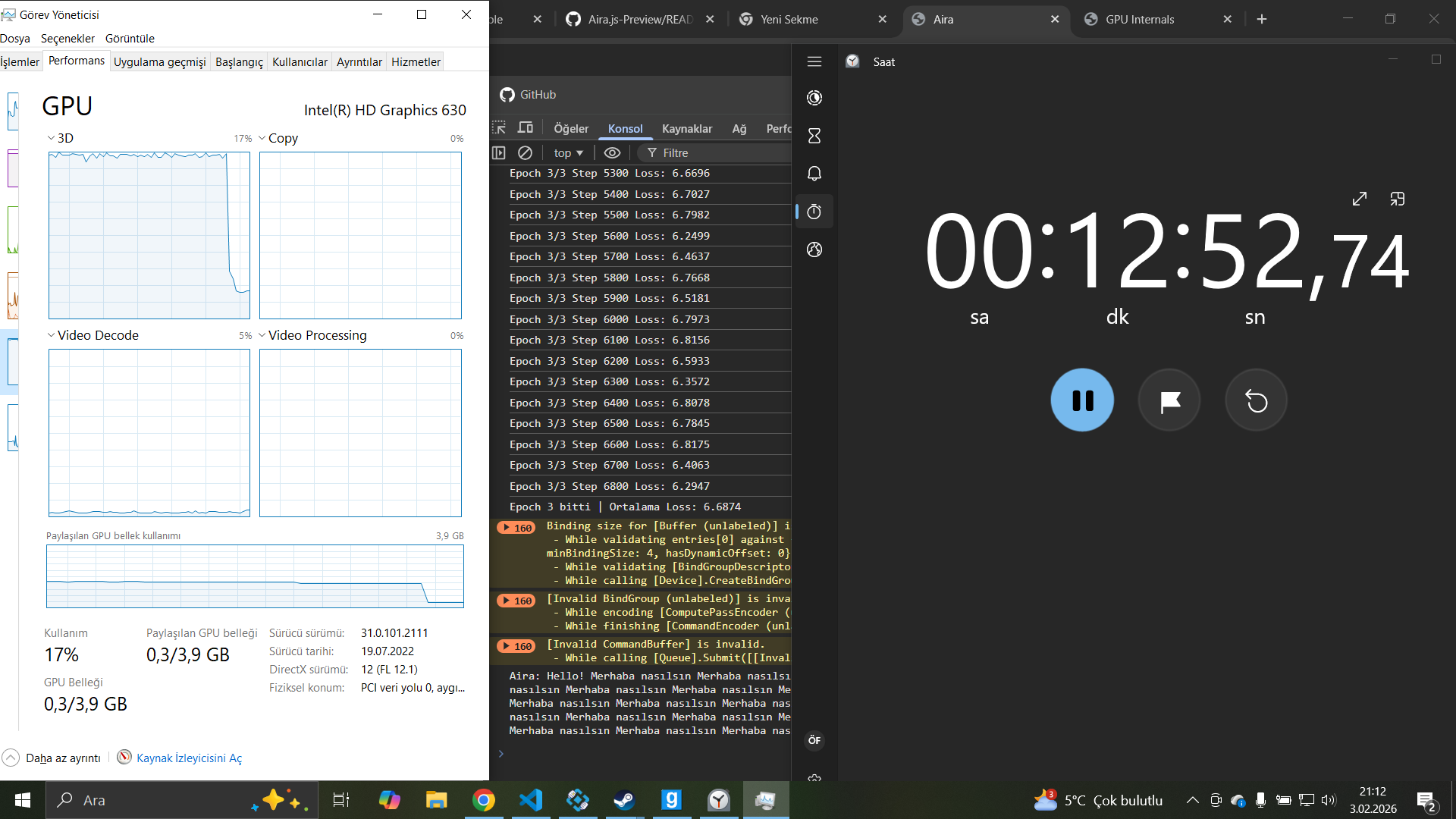Select the inspect element tool in DevTools
Screen dimensions: 1456x819
point(500,127)
